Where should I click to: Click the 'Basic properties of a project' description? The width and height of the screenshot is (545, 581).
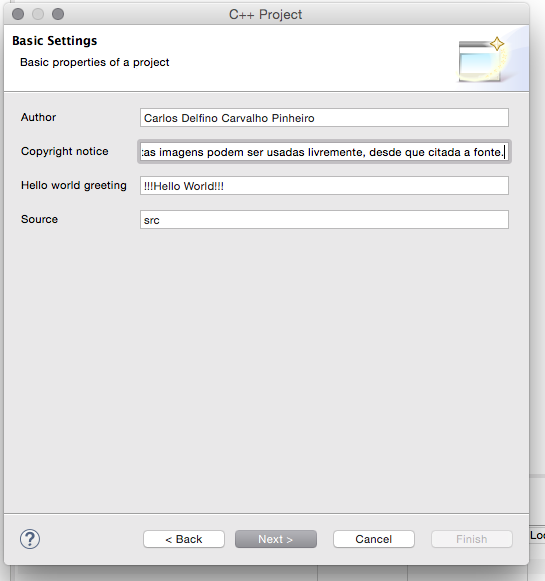click(x=94, y=62)
